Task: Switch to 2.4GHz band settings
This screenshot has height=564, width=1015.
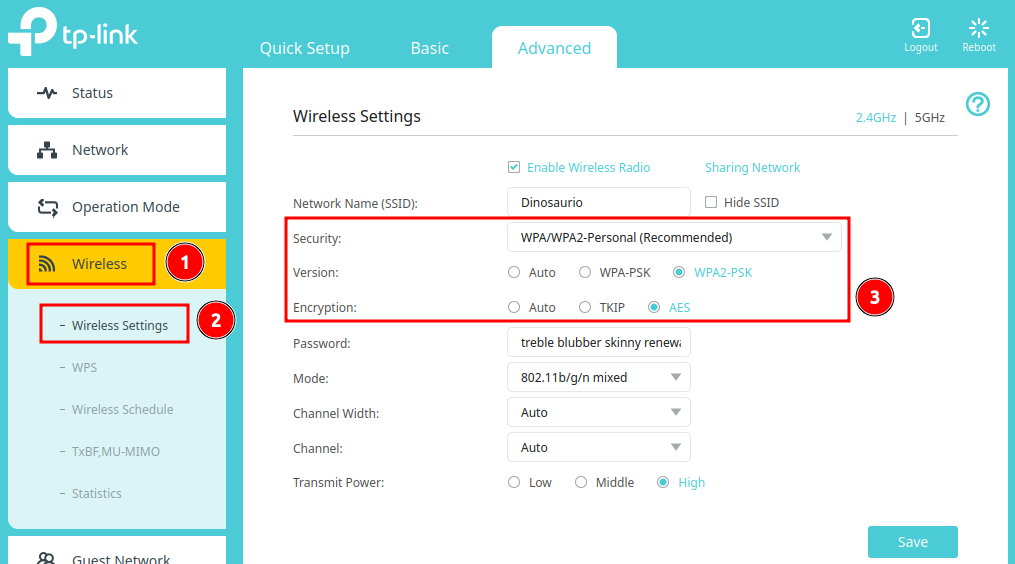Action: 876,117
